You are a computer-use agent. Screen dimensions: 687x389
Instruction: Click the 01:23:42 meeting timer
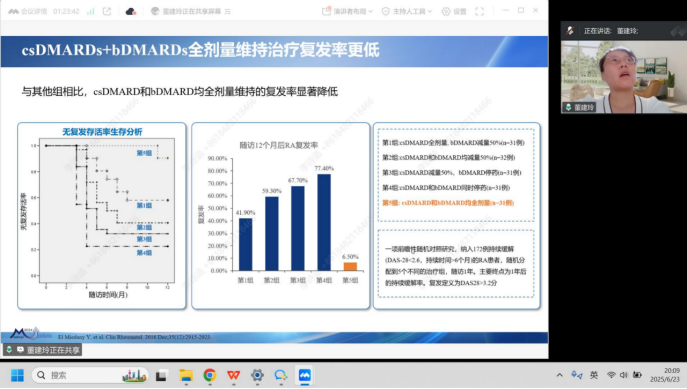(x=66, y=11)
